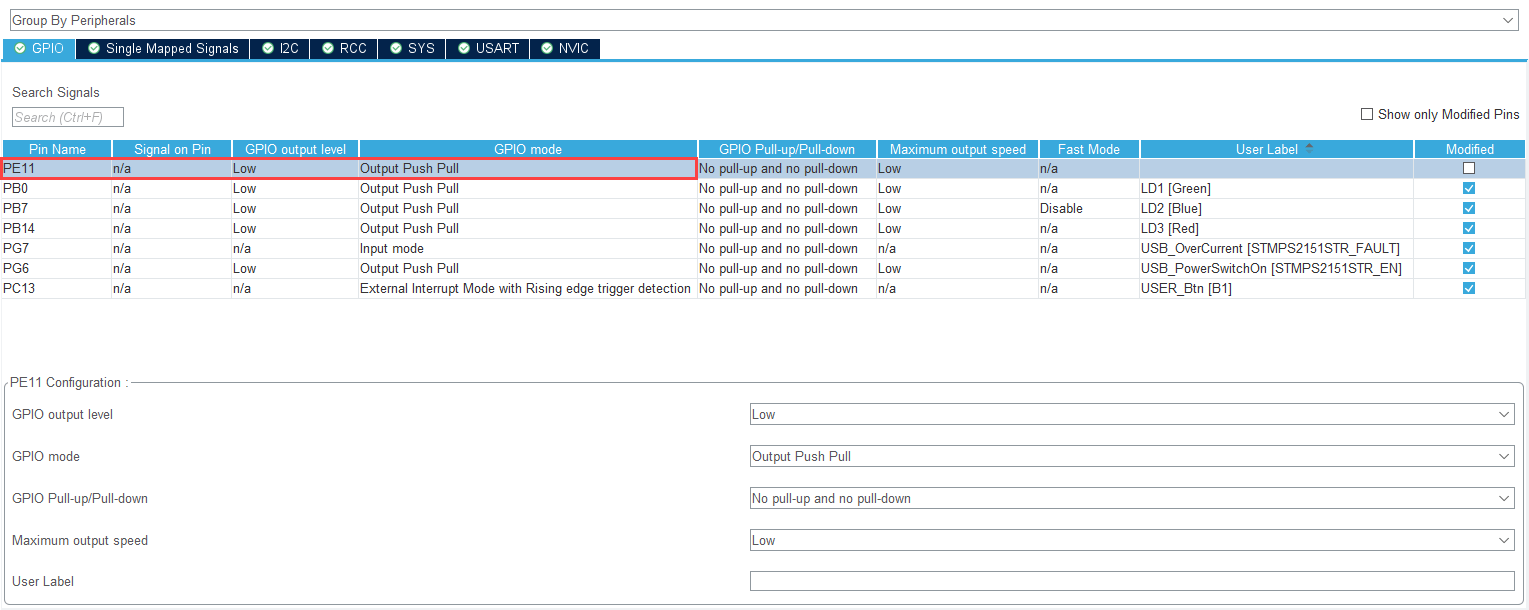Screen dimensions: 1529x610
Task: Open the Group By Peripherals dropdown
Action: click(x=764, y=20)
